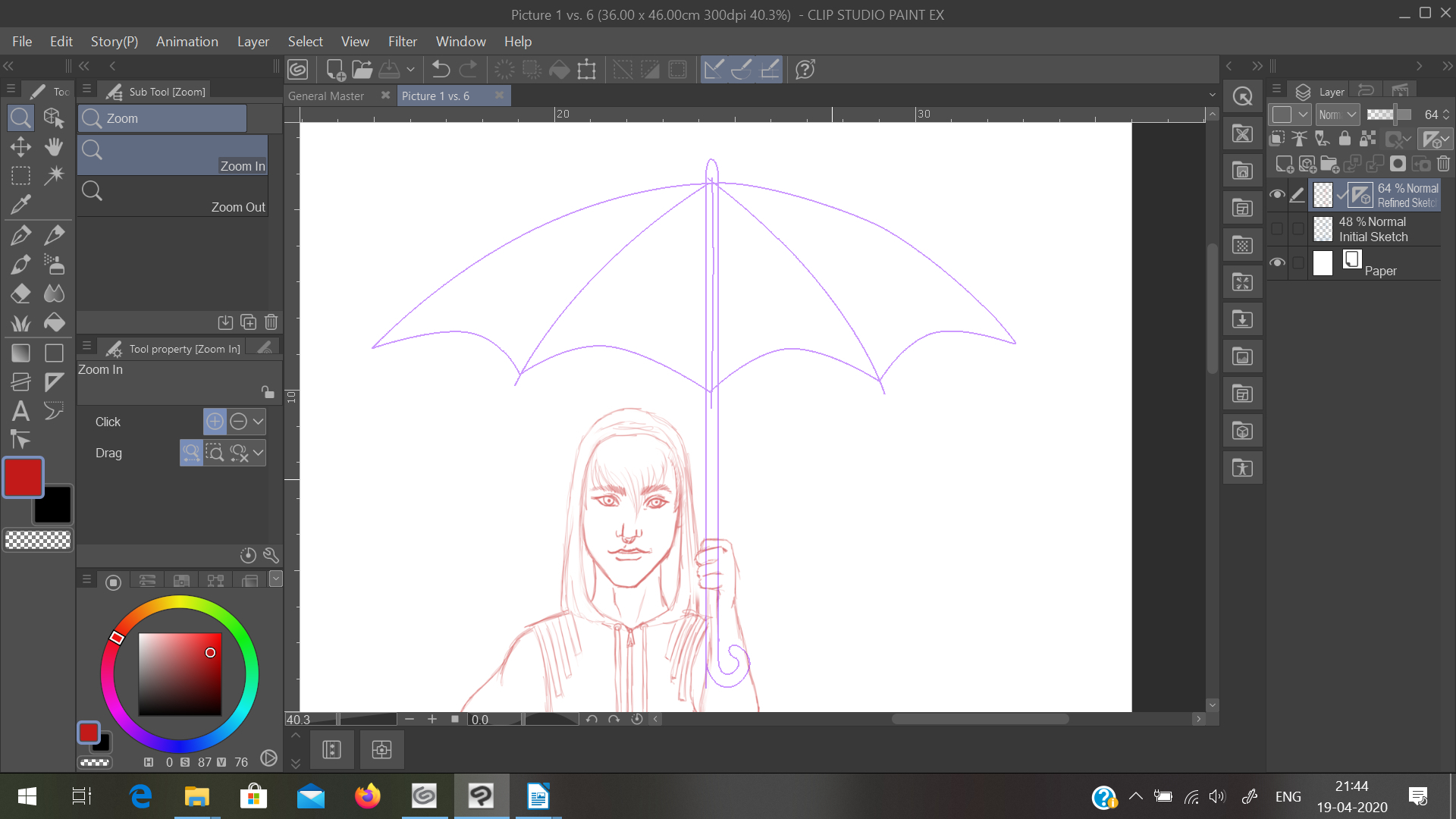
Task: Switch to the General Master tab
Action: (x=326, y=96)
